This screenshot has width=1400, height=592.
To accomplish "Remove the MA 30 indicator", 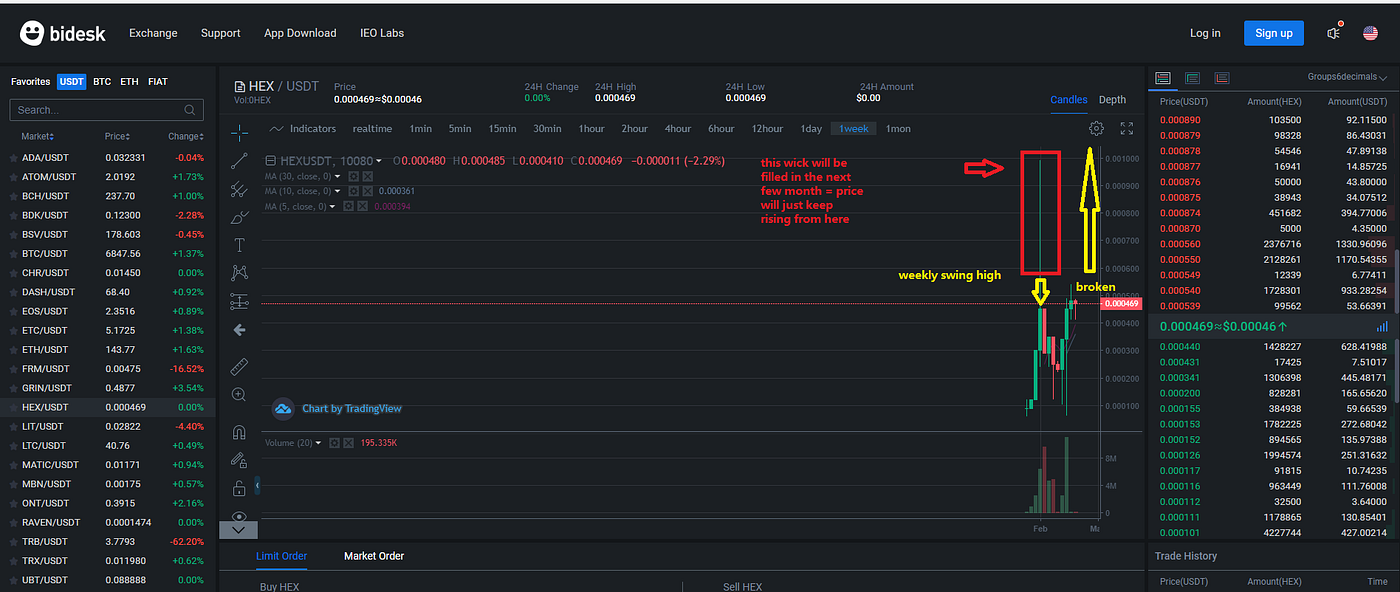I will [x=367, y=176].
